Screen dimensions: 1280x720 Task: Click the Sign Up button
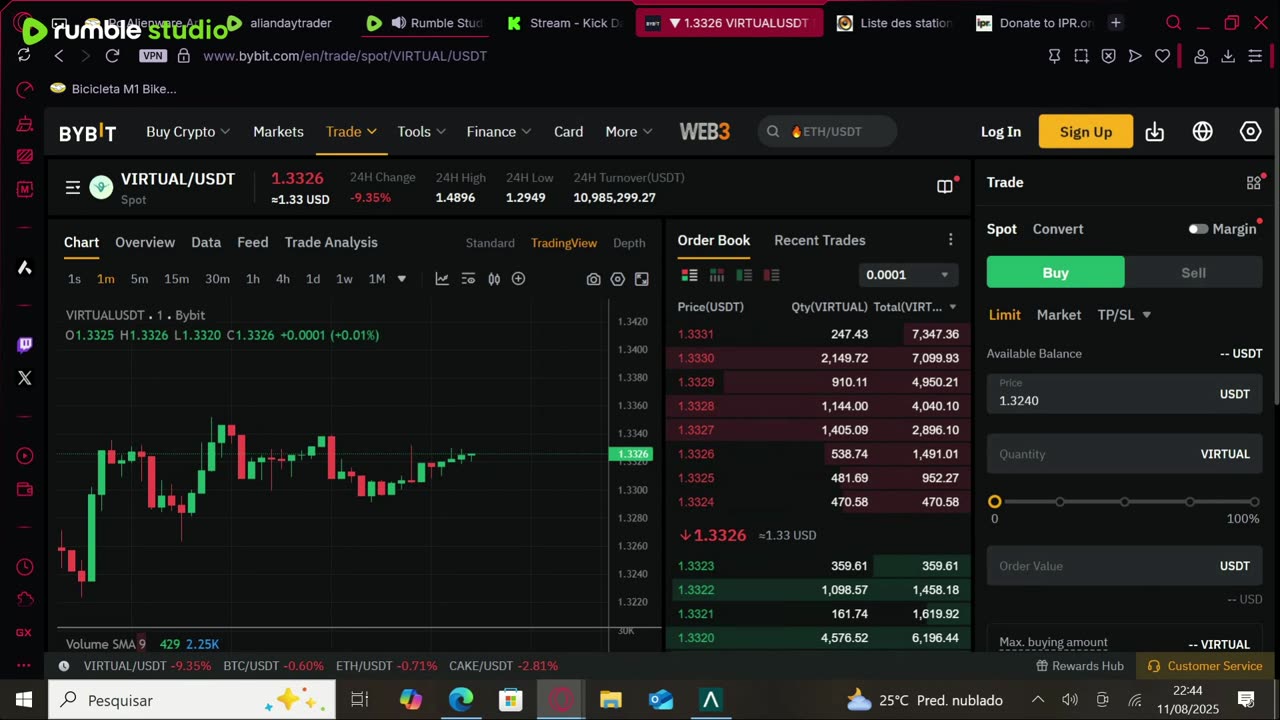coord(1086,132)
